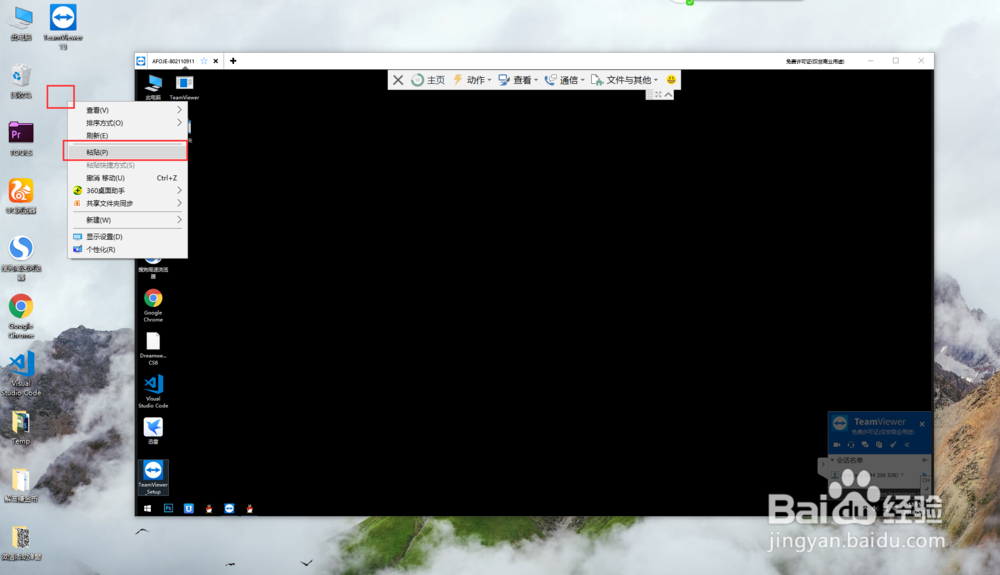The width and height of the screenshot is (1000, 575).
Task: Close the AFOJE-802110911 session tab
Action: (216, 61)
